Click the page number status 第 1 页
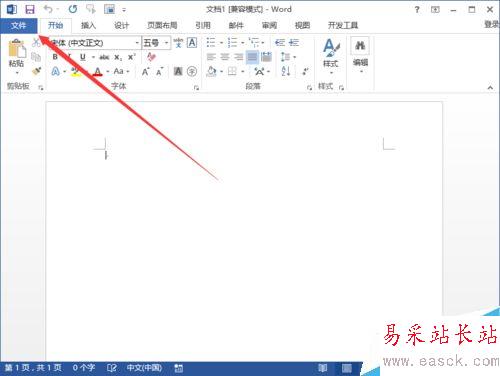Screen dimensions: 500x376 click(33, 368)
